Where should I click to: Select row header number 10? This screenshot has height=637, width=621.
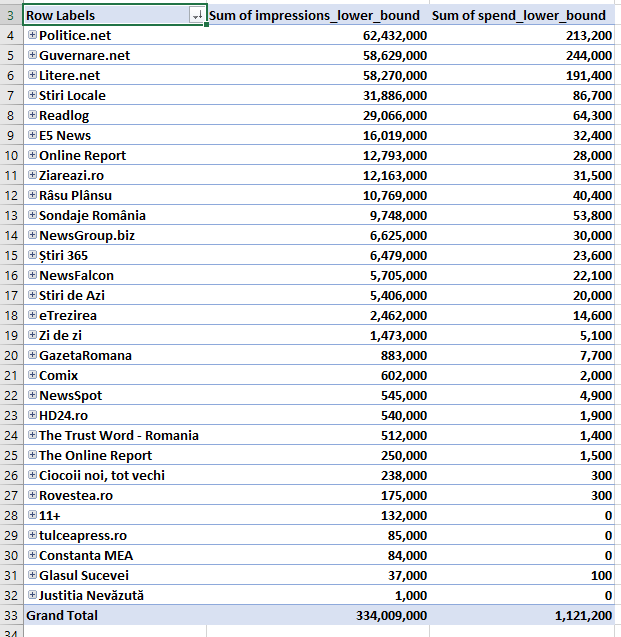pos(10,155)
